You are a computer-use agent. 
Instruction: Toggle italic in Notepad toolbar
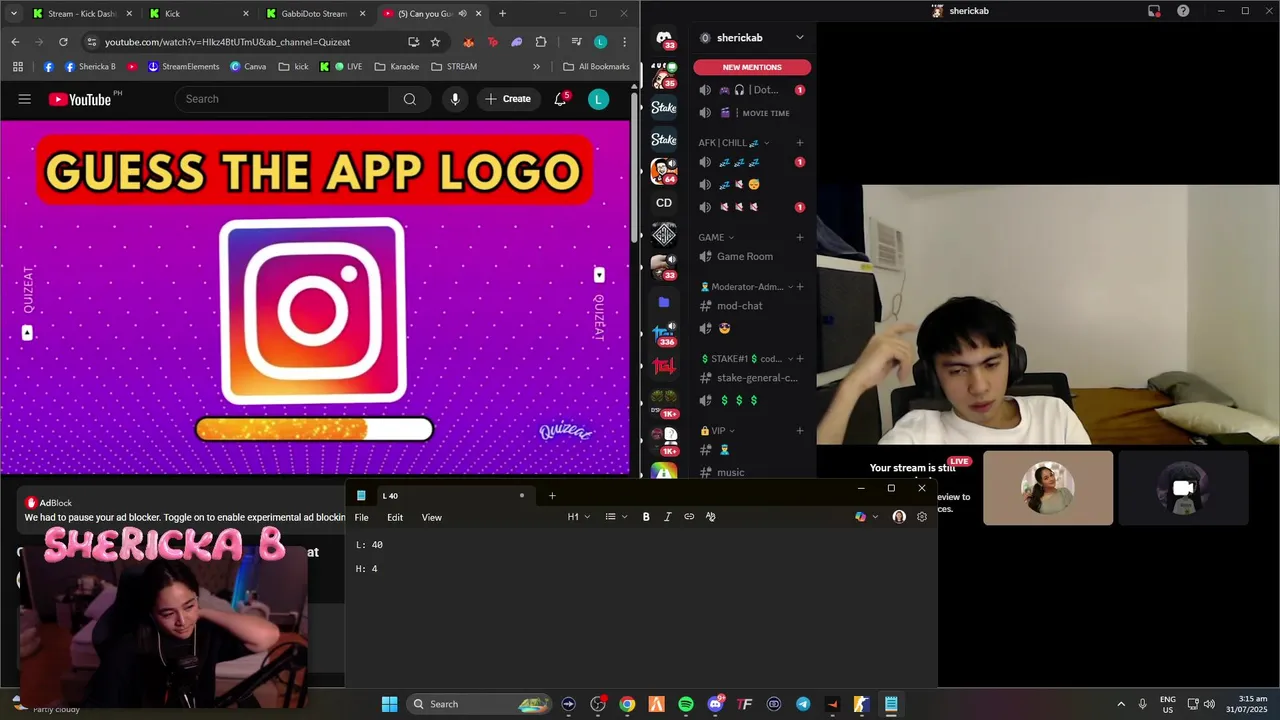[x=667, y=517]
